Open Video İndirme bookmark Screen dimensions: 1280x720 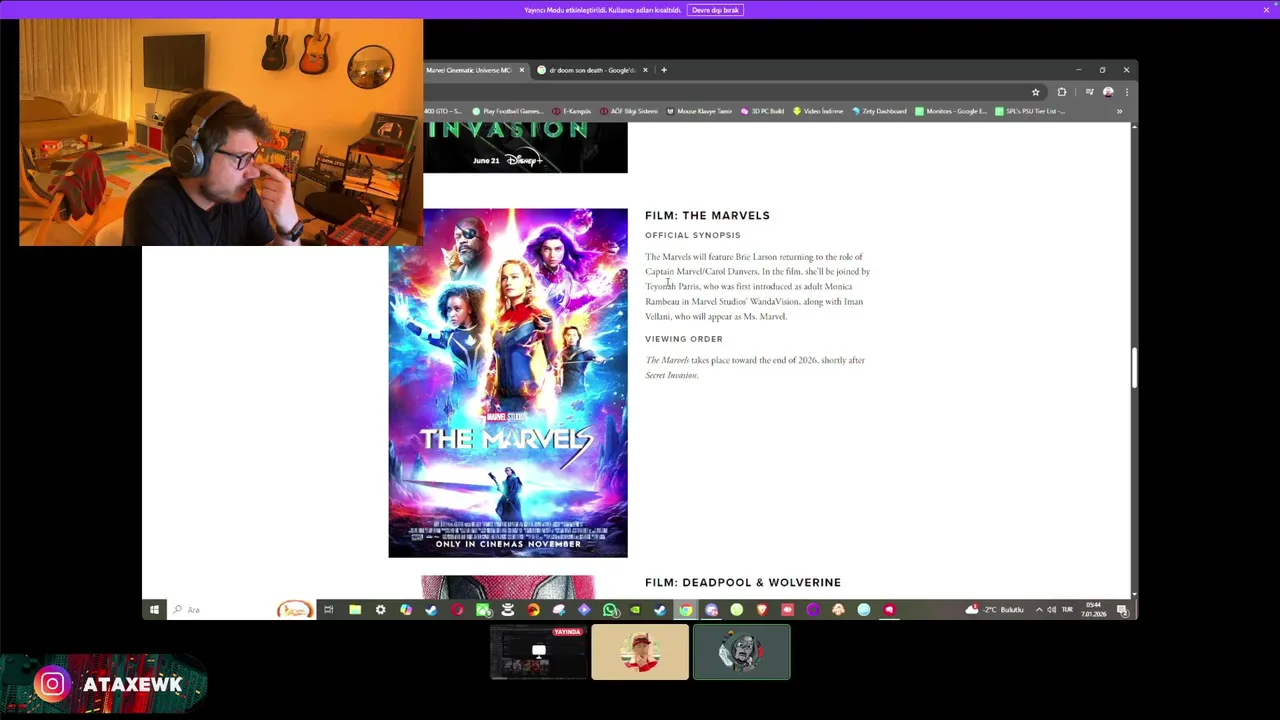coord(818,111)
